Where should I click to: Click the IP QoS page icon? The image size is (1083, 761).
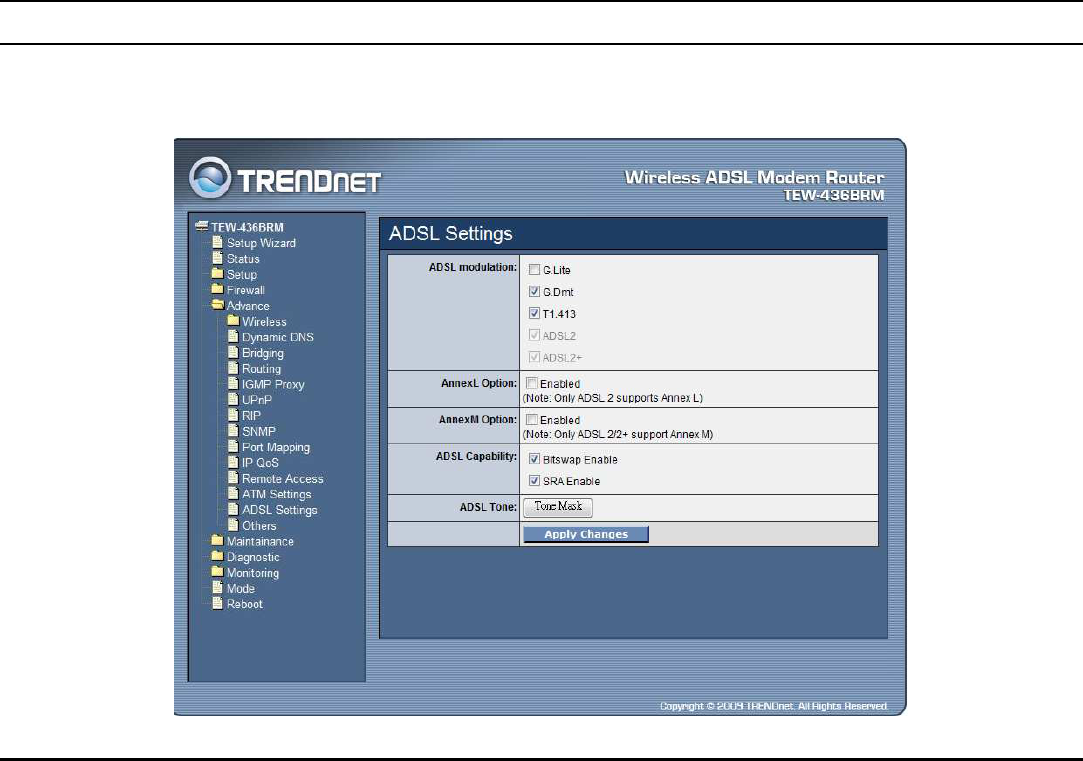pyautogui.click(x=233, y=461)
